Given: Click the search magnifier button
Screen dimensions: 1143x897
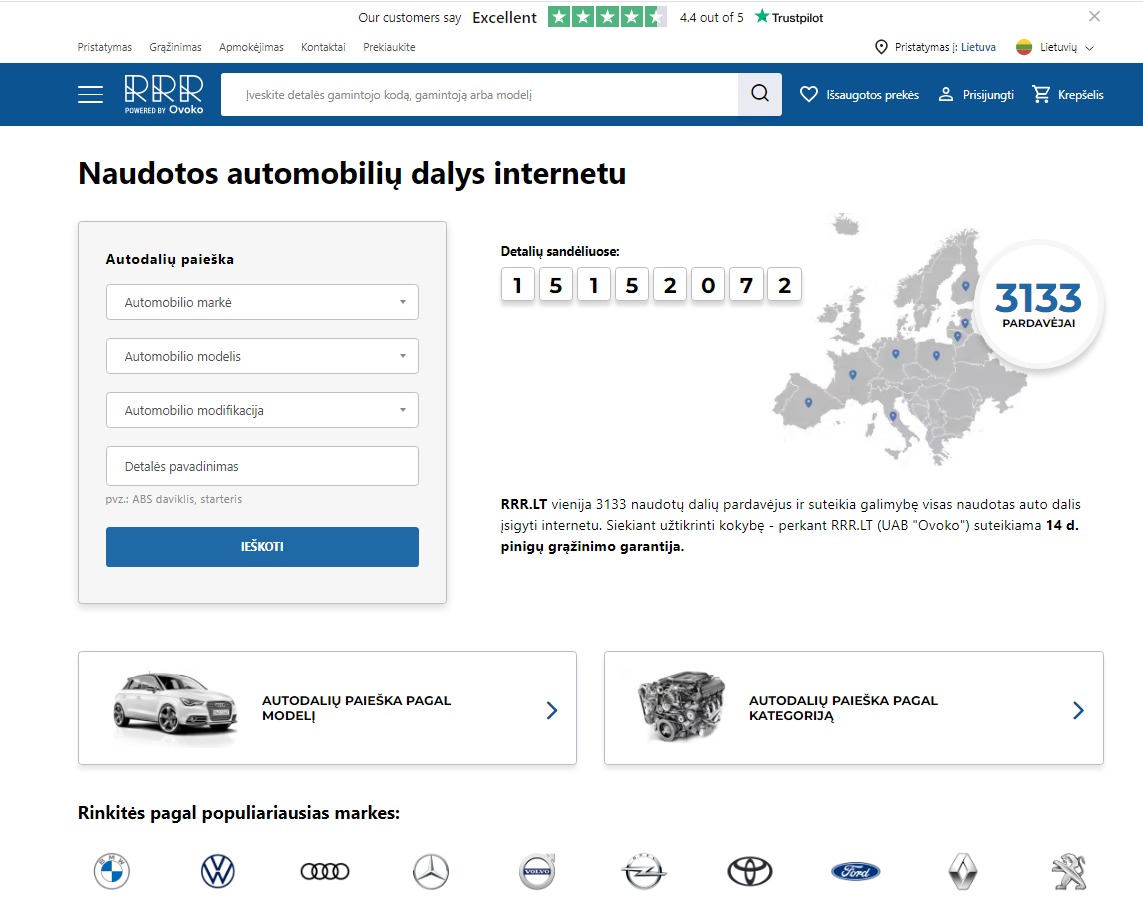Looking at the screenshot, I should 760,94.
